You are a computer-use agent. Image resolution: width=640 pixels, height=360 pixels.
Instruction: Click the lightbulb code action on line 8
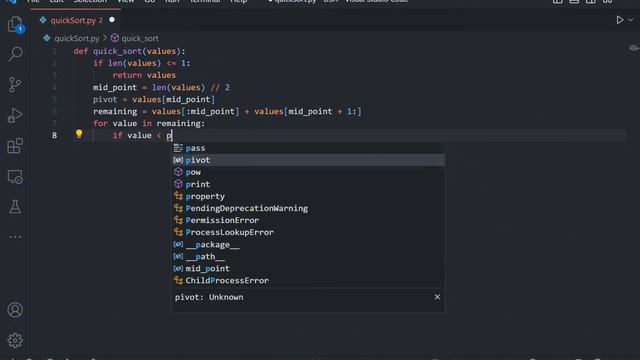[79, 134]
